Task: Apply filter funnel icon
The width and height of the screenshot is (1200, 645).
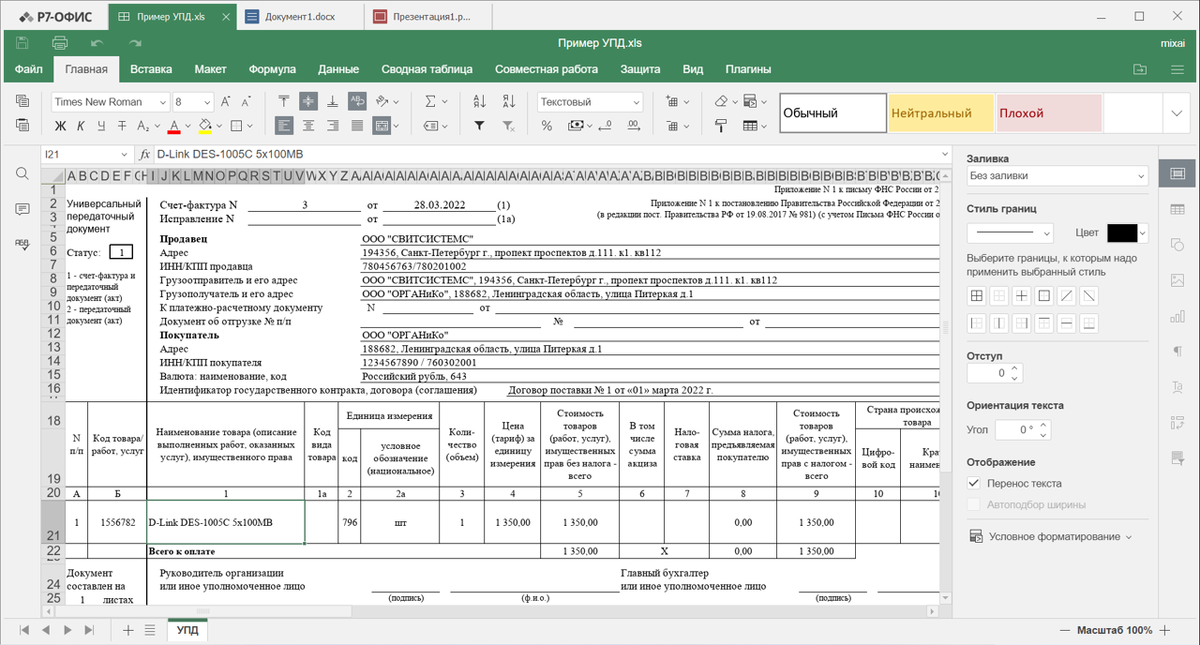Action: pos(479,126)
